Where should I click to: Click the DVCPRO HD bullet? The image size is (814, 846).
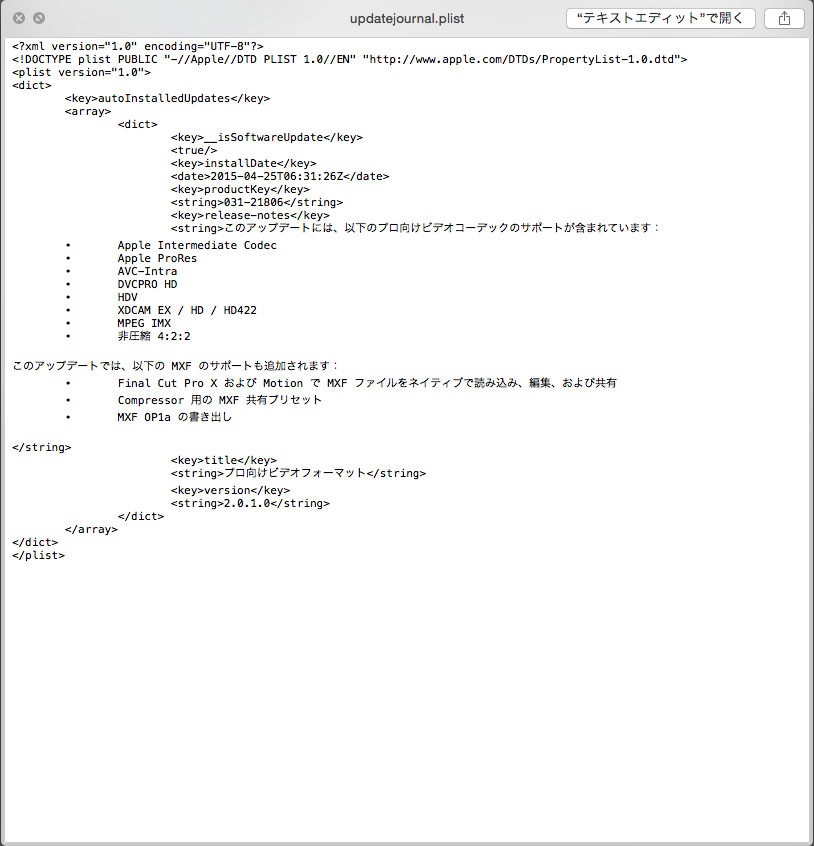point(147,284)
